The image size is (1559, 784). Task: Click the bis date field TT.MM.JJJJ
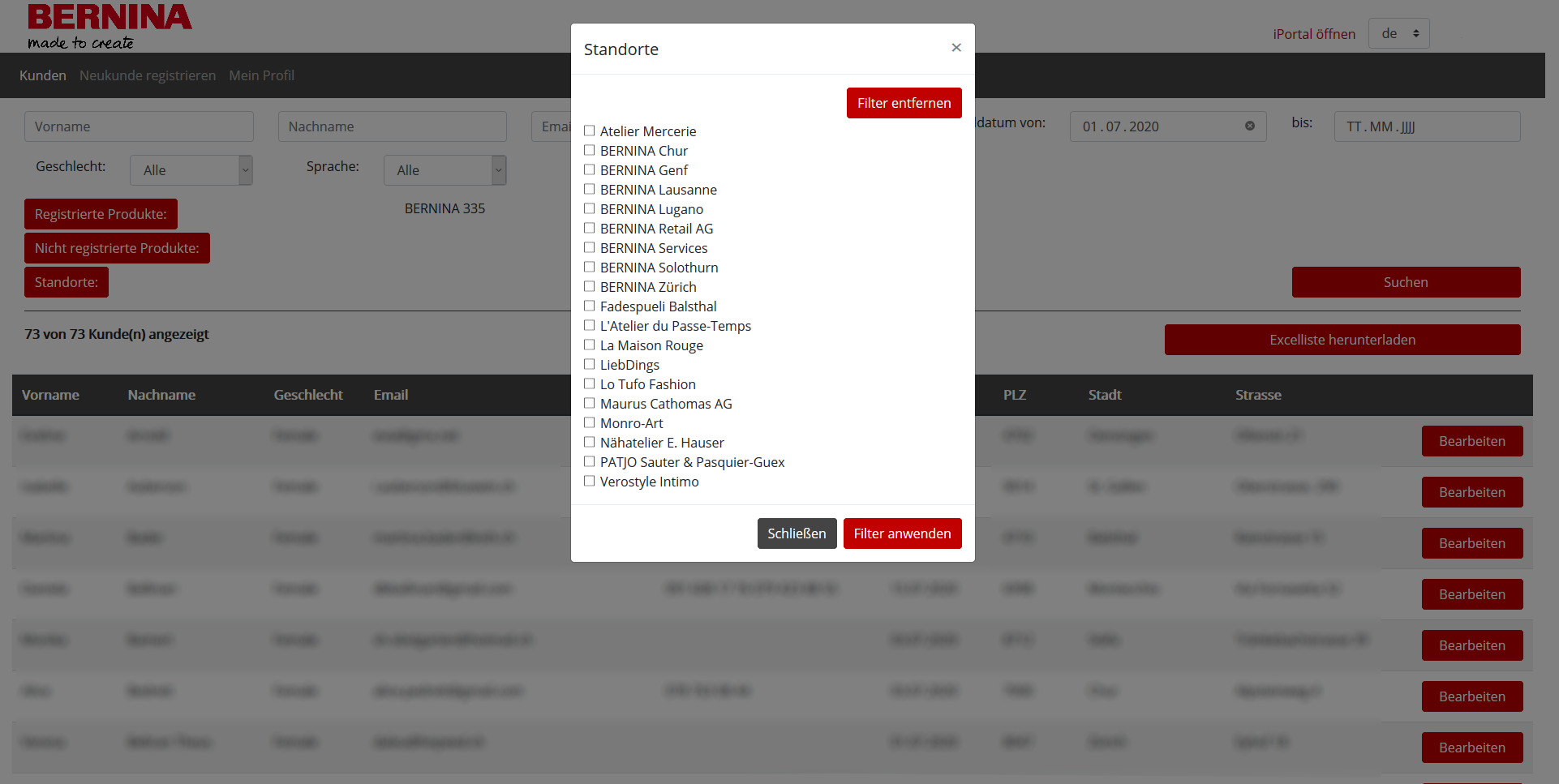pyautogui.click(x=1428, y=126)
